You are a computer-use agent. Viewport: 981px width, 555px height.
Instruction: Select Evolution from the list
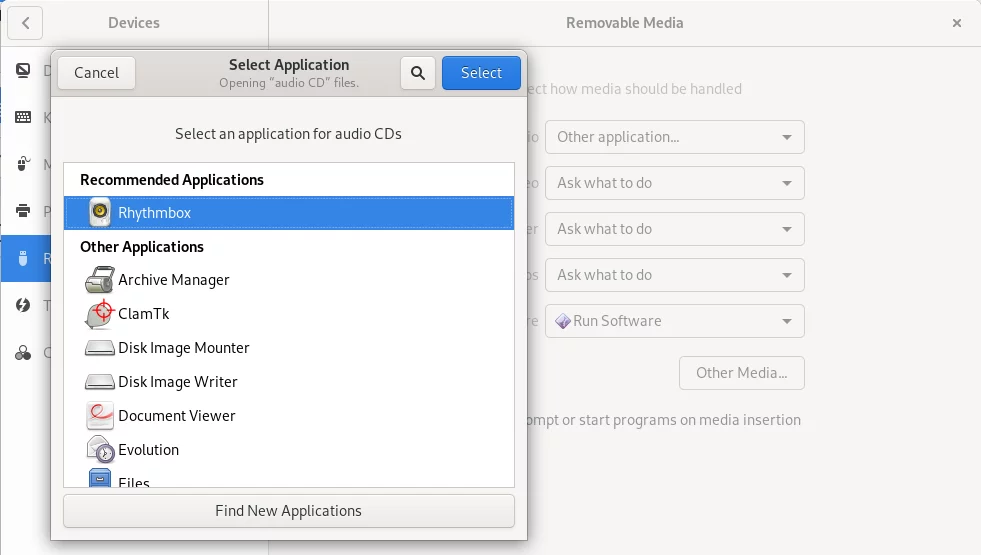point(288,449)
